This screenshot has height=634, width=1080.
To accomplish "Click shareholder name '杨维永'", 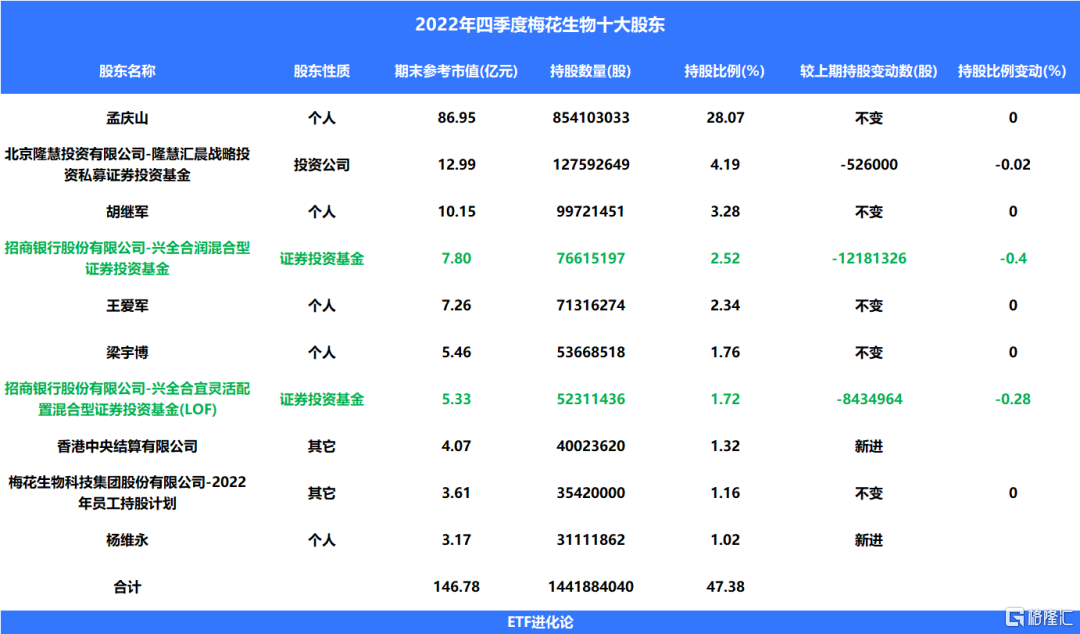I will pos(127,540).
